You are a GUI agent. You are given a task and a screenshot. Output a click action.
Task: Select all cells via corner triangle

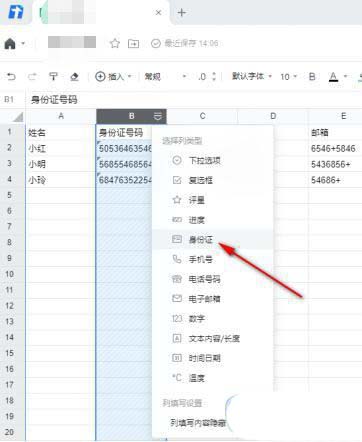tap(18, 117)
